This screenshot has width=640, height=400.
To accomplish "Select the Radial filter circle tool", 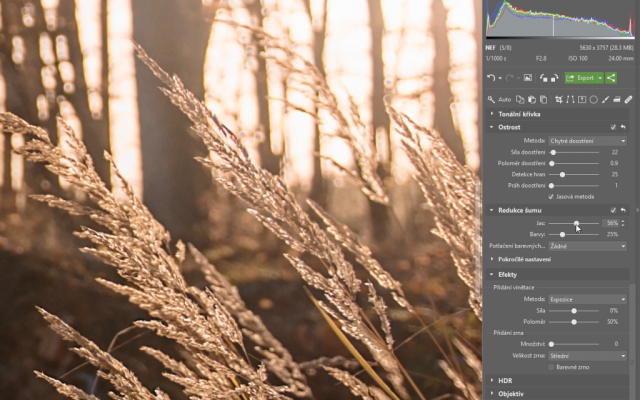I will [x=593, y=99].
